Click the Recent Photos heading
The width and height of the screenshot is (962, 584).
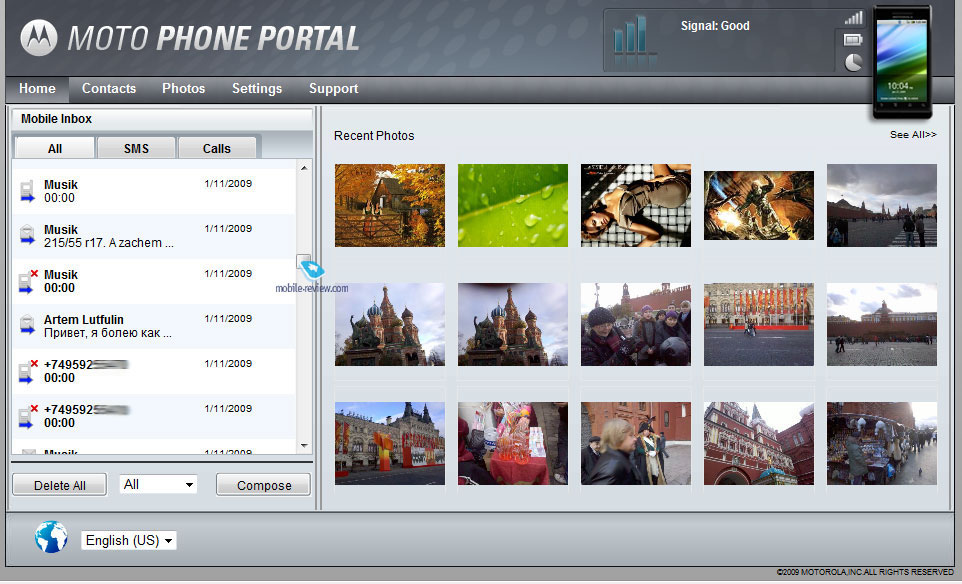click(374, 136)
